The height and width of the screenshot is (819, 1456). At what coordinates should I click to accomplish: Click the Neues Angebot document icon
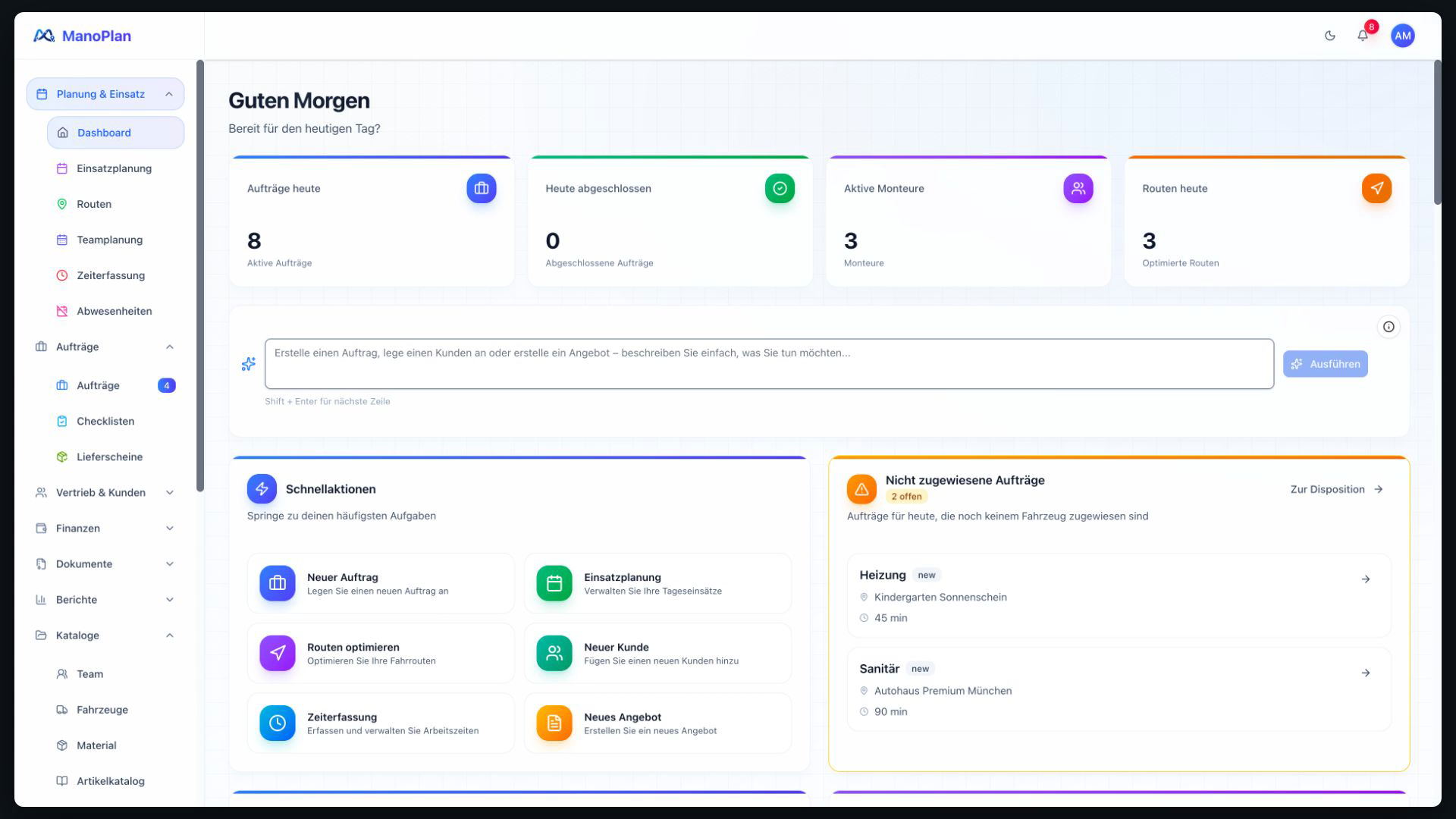[554, 723]
